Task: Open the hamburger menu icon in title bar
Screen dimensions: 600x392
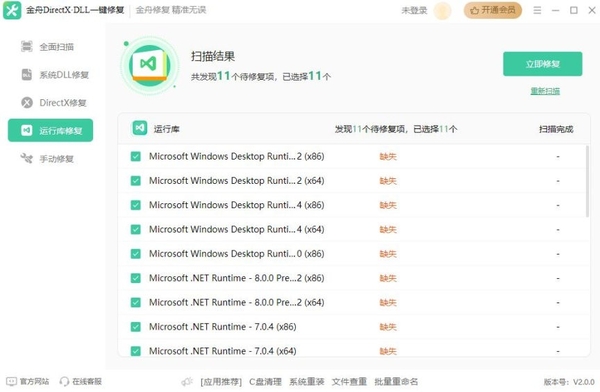Action: point(537,10)
